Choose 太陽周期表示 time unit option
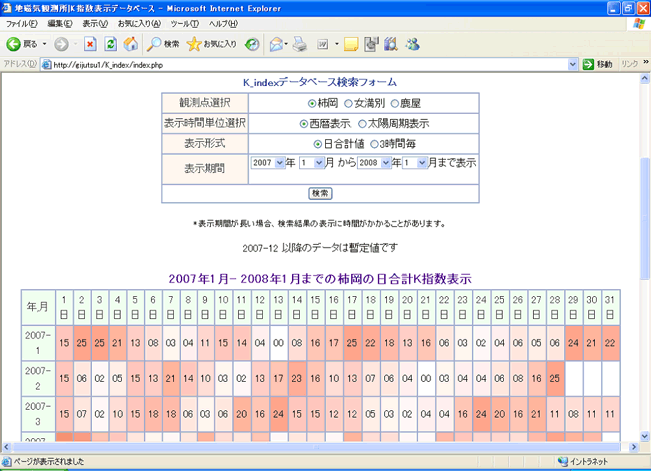 [362, 123]
